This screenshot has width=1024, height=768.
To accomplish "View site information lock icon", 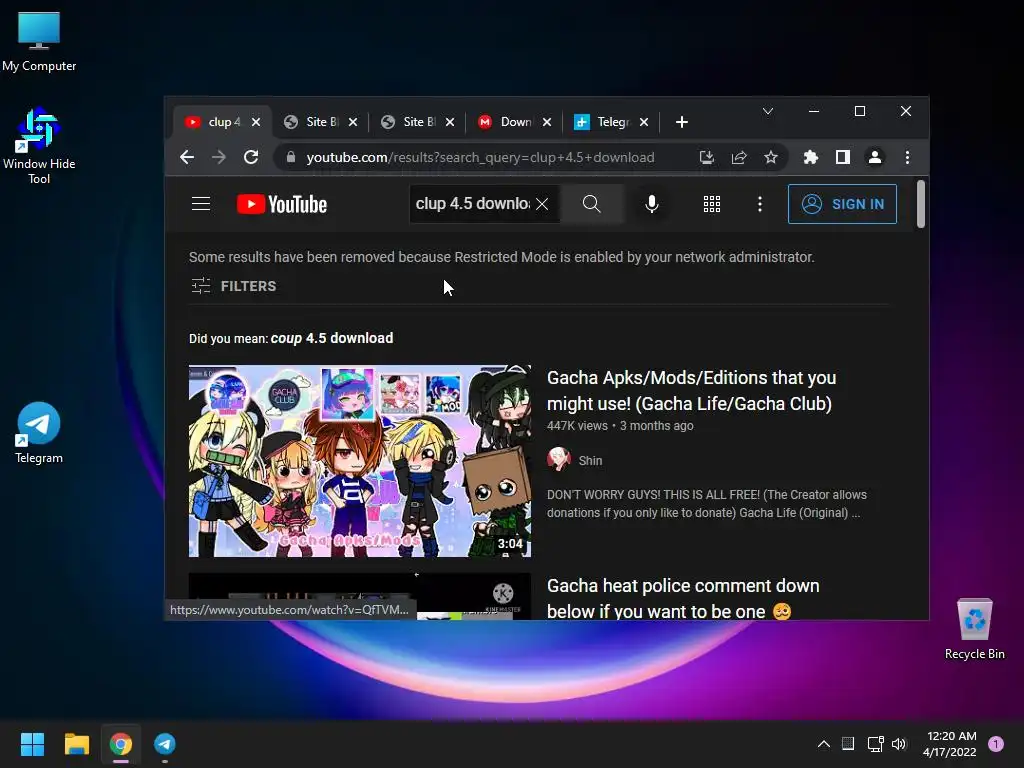I will click(291, 157).
